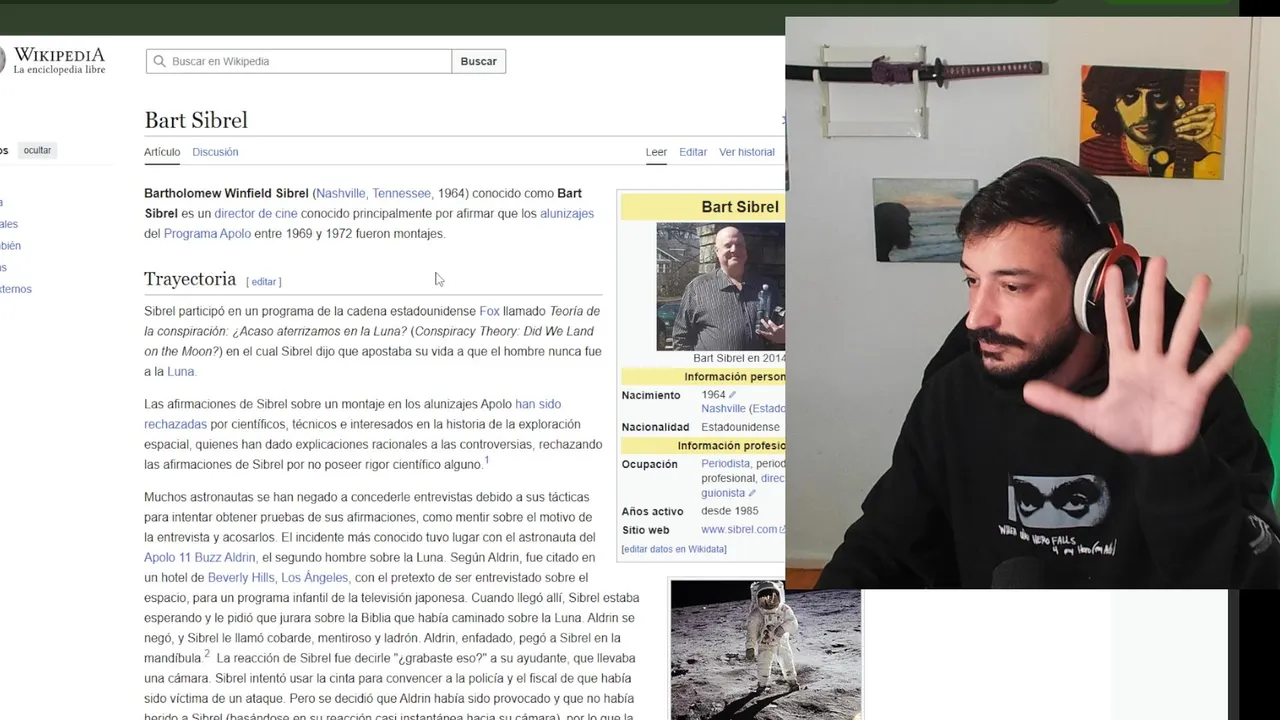Click the 'Bart Sibrel en 2014' caption
Screen dimensions: 1280x720
pos(739,358)
